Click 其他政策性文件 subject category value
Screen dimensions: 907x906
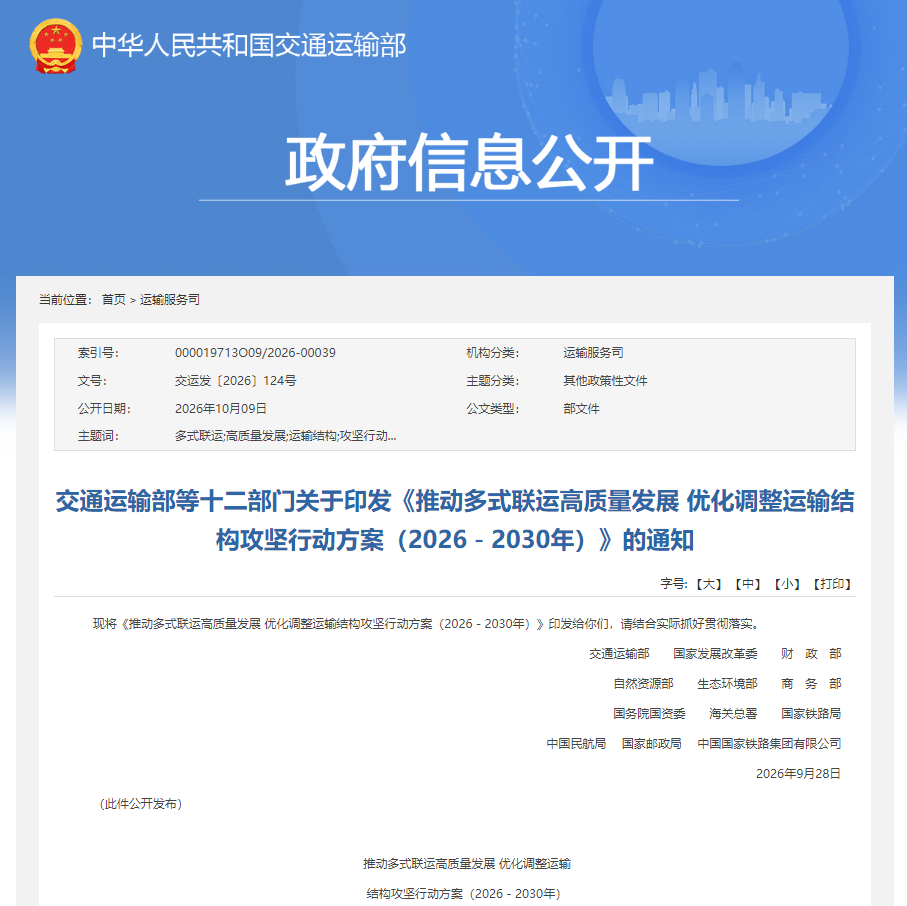(x=605, y=381)
